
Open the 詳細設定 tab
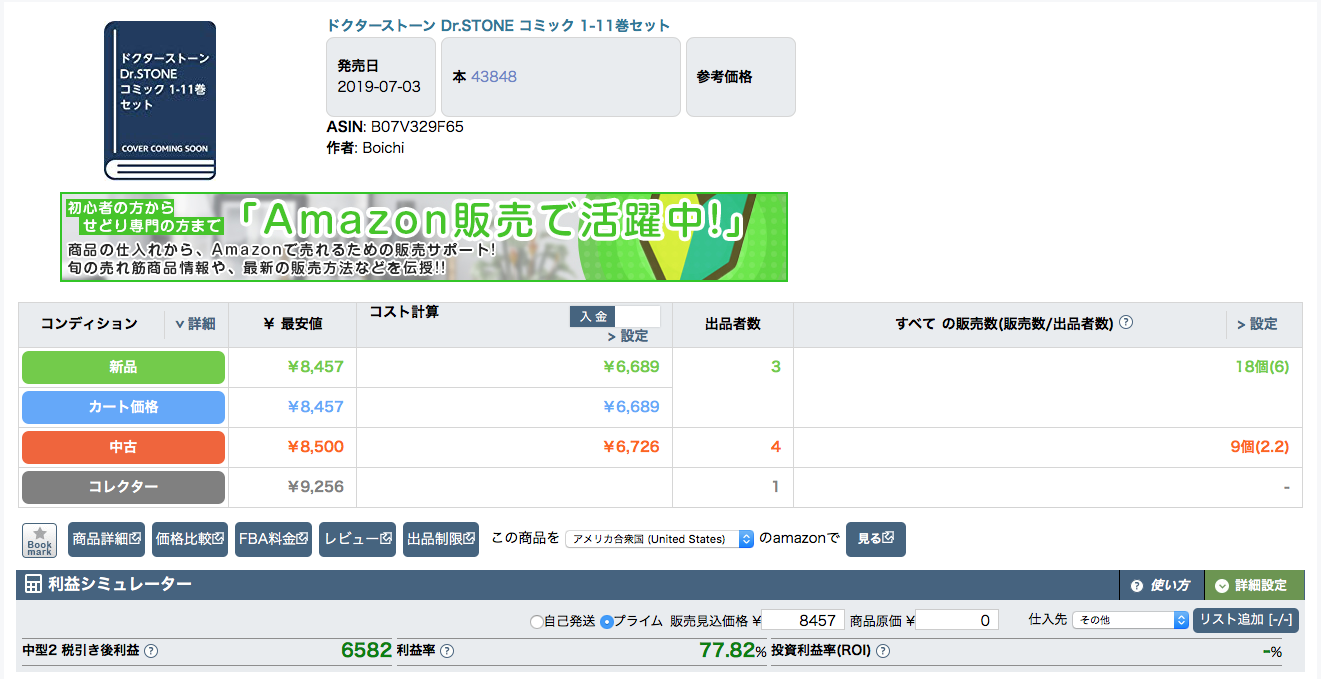[x=1253, y=585]
